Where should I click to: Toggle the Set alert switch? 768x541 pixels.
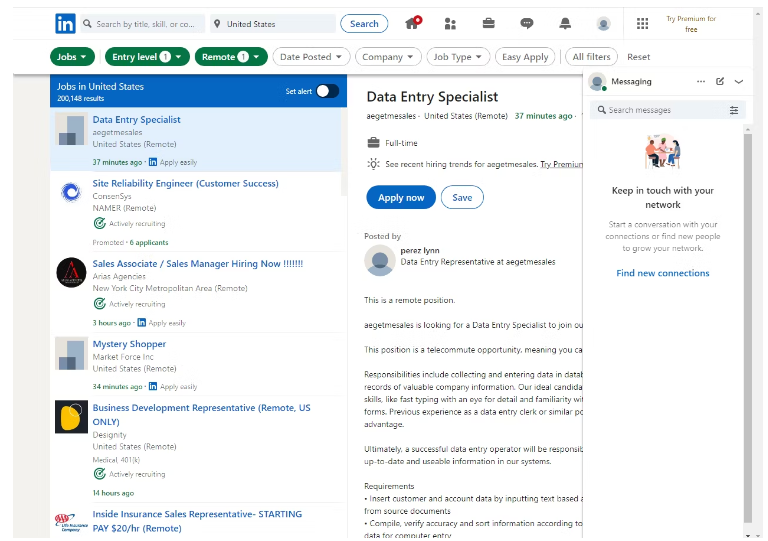point(327,91)
